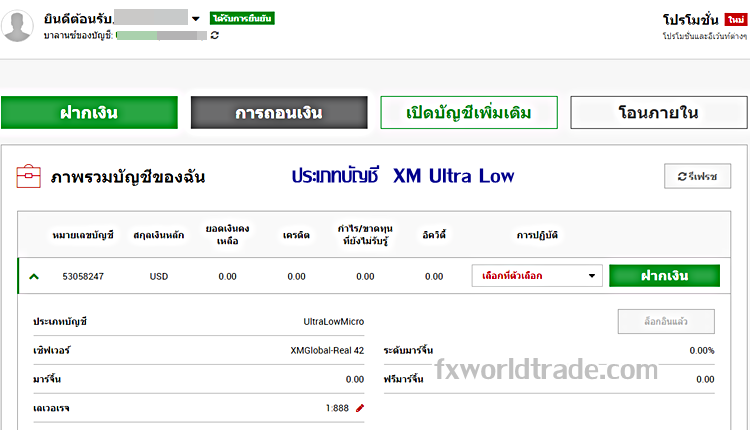Click the หมายเลขบัญชี column header
The image size is (750, 430).
83,234
